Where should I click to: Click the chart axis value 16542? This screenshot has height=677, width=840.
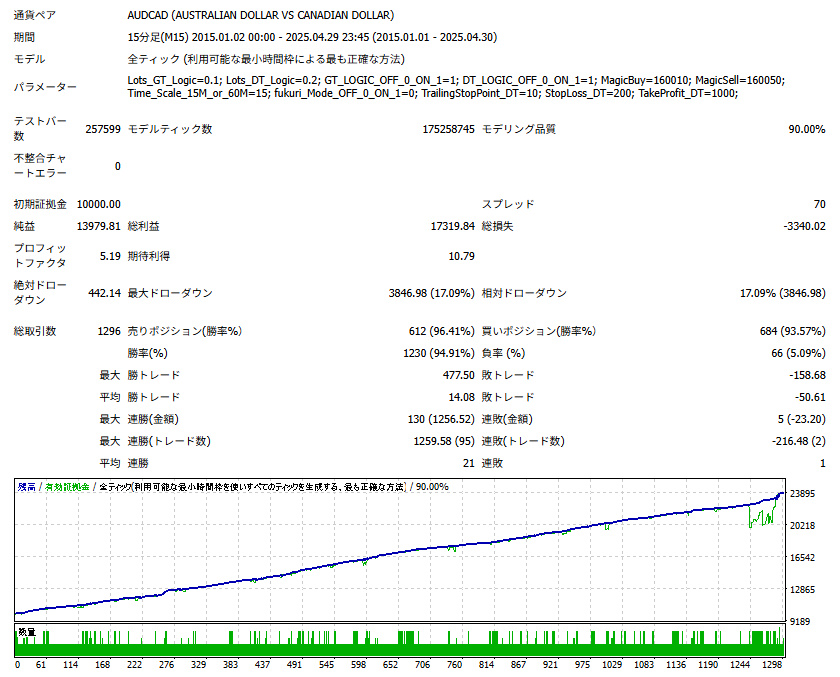802,558
